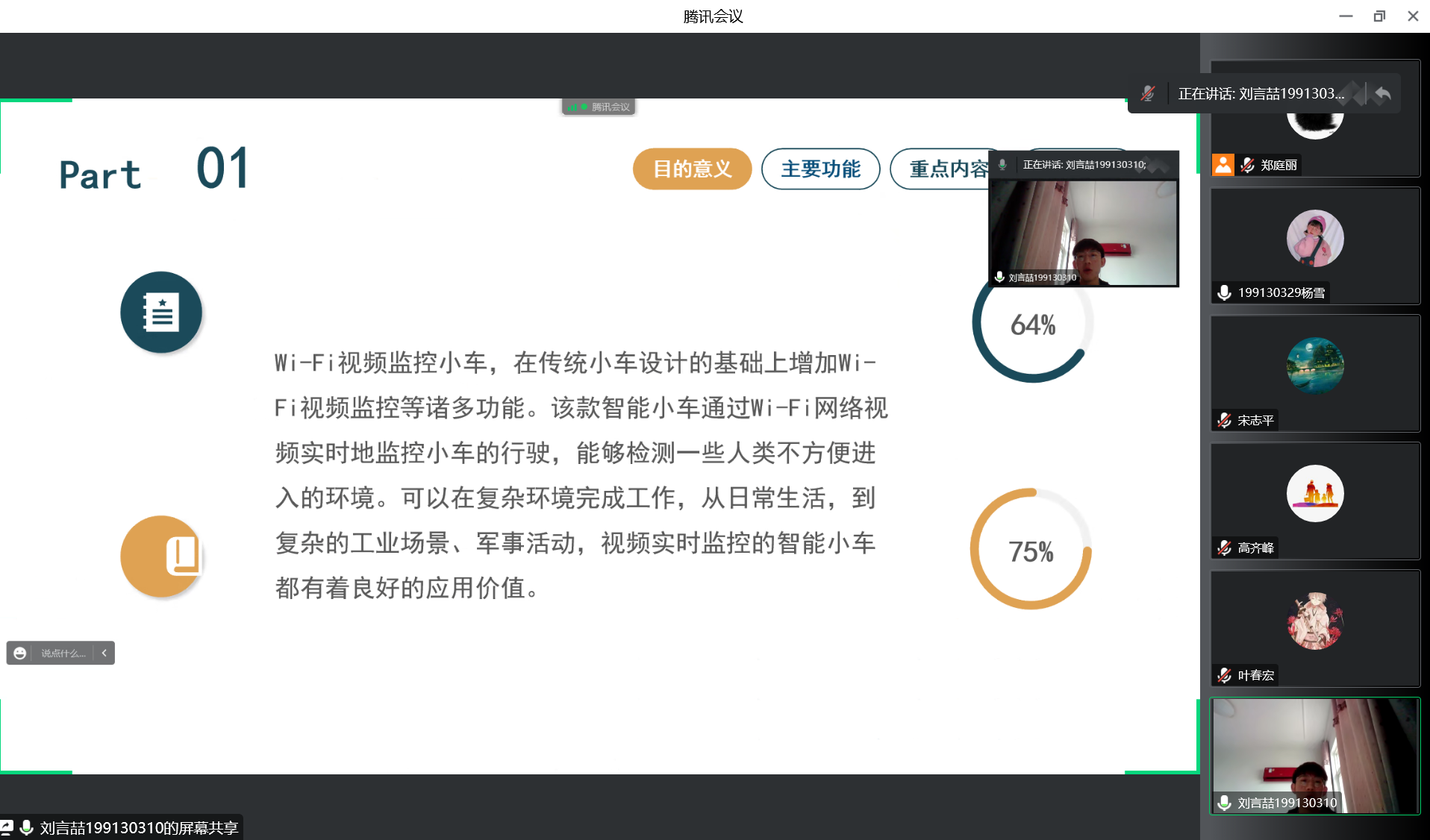Click the orange book icon on the slide

(161, 557)
